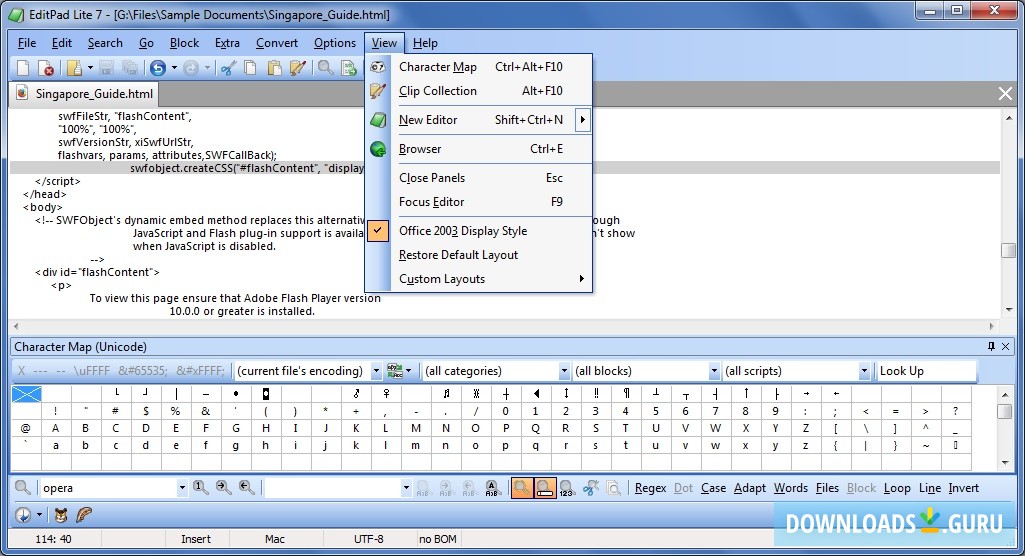Screen dimensions: 1025x556
Task: Expand the all blocks dropdown
Action: click(x=645, y=371)
